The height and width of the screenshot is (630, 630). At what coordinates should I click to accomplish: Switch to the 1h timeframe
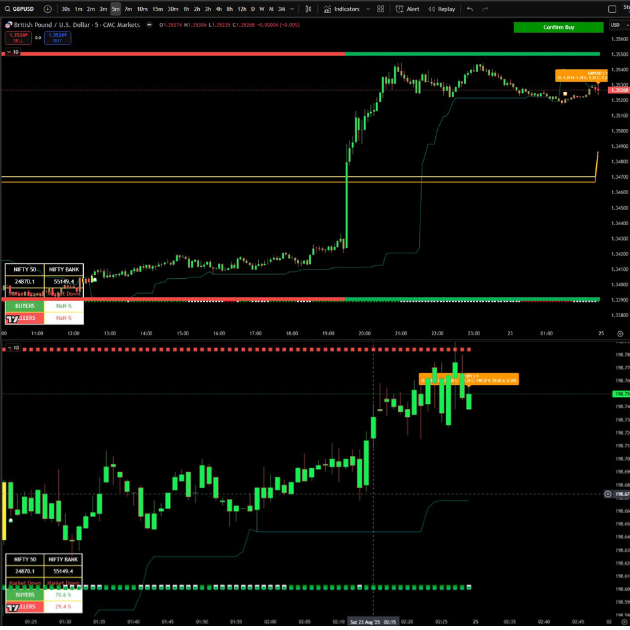pos(184,9)
